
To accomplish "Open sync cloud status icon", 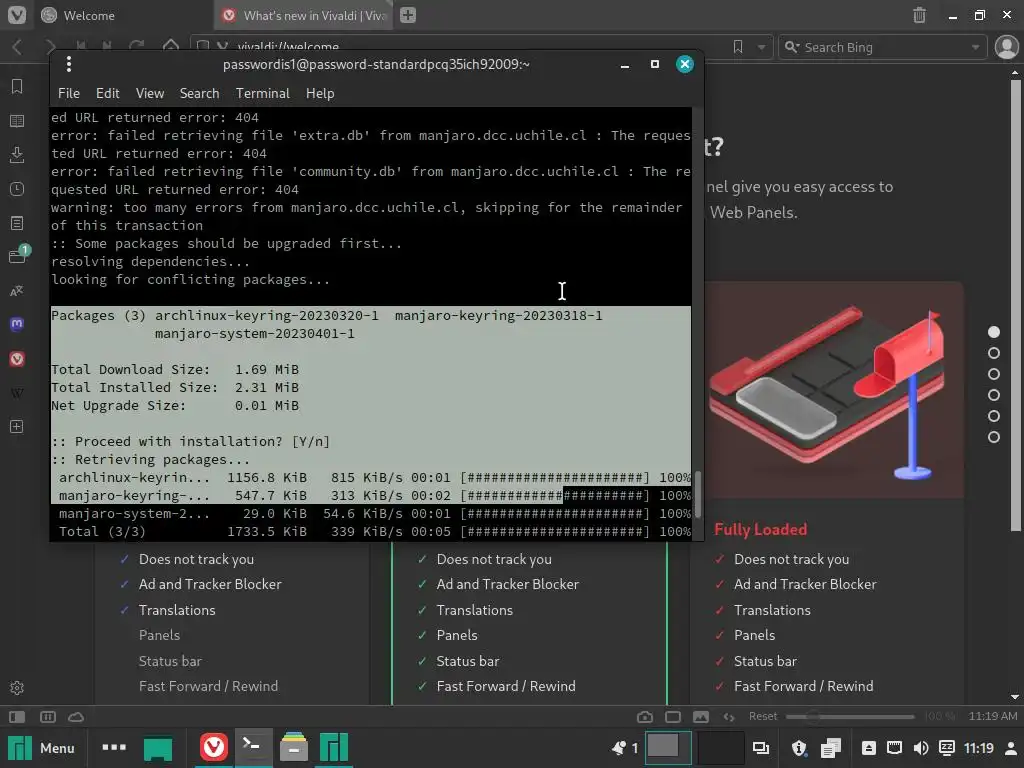I will coord(76,717).
